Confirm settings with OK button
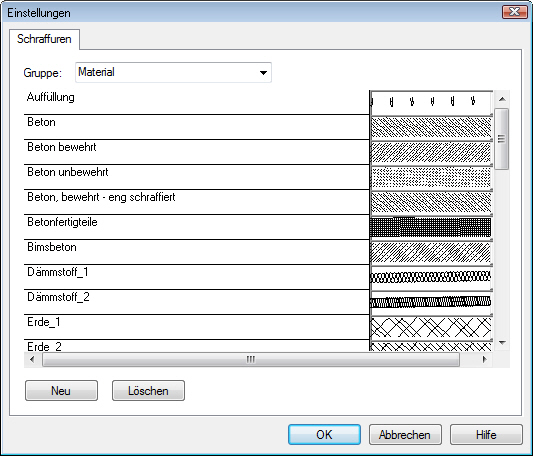This screenshot has width=533, height=456. click(x=324, y=435)
